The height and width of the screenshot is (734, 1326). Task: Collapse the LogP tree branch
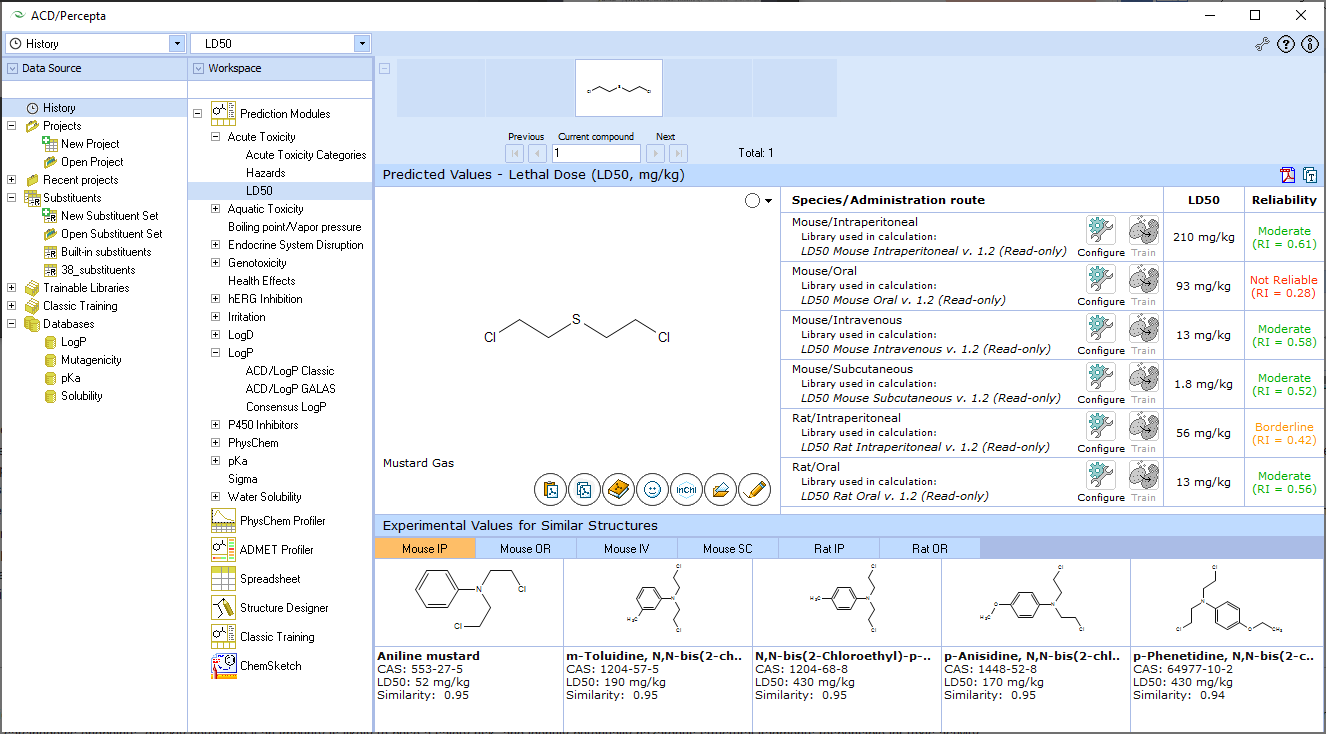point(213,353)
